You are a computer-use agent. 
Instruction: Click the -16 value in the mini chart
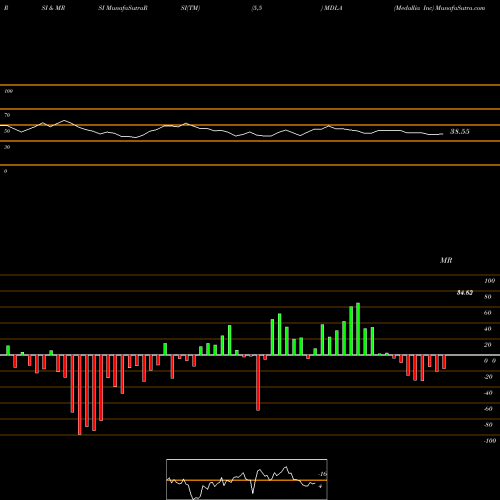[322, 474]
